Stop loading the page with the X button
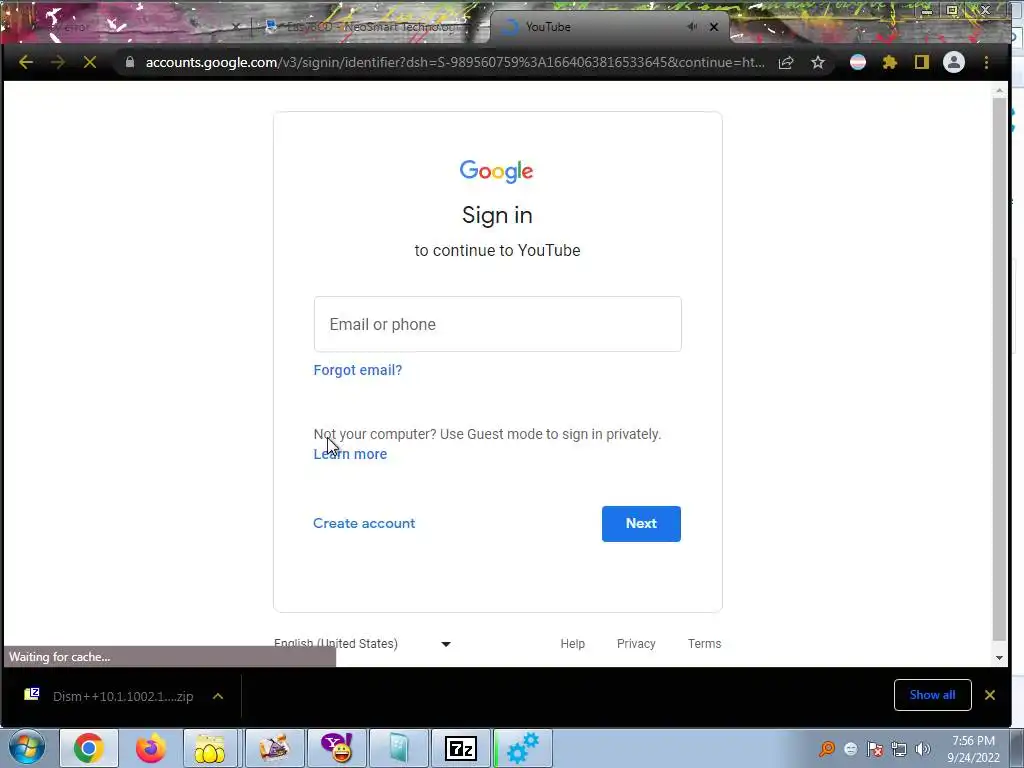The height and width of the screenshot is (768, 1024). click(x=90, y=63)
